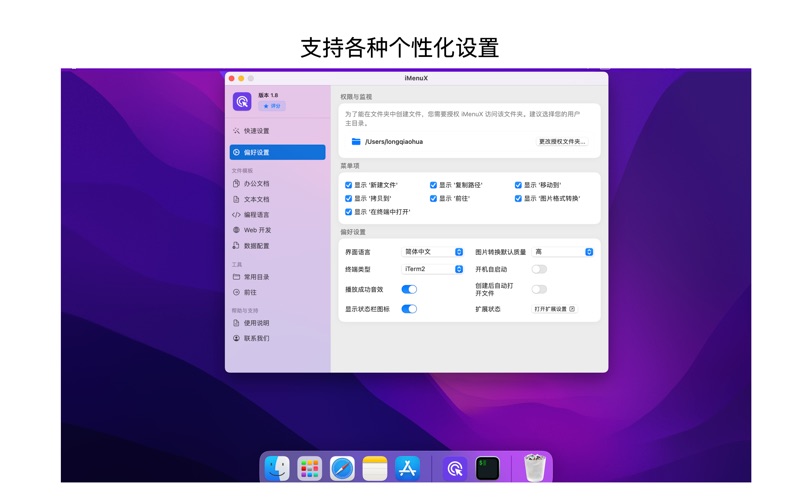
Task: Click the 评分 rating badge
Action: [x=272, y=106]
